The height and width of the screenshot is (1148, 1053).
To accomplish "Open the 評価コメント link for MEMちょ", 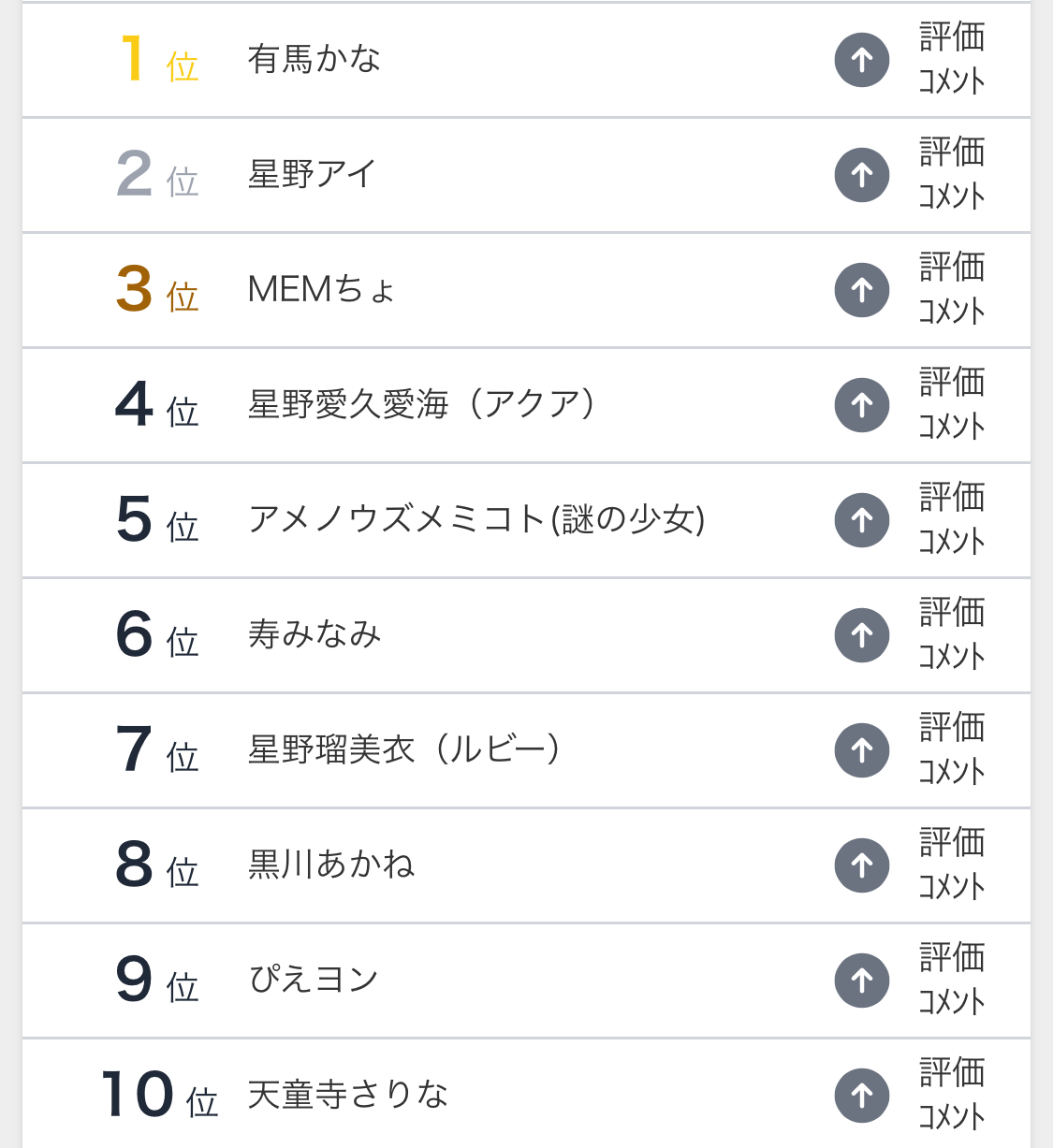I will [x=951, y=290].
